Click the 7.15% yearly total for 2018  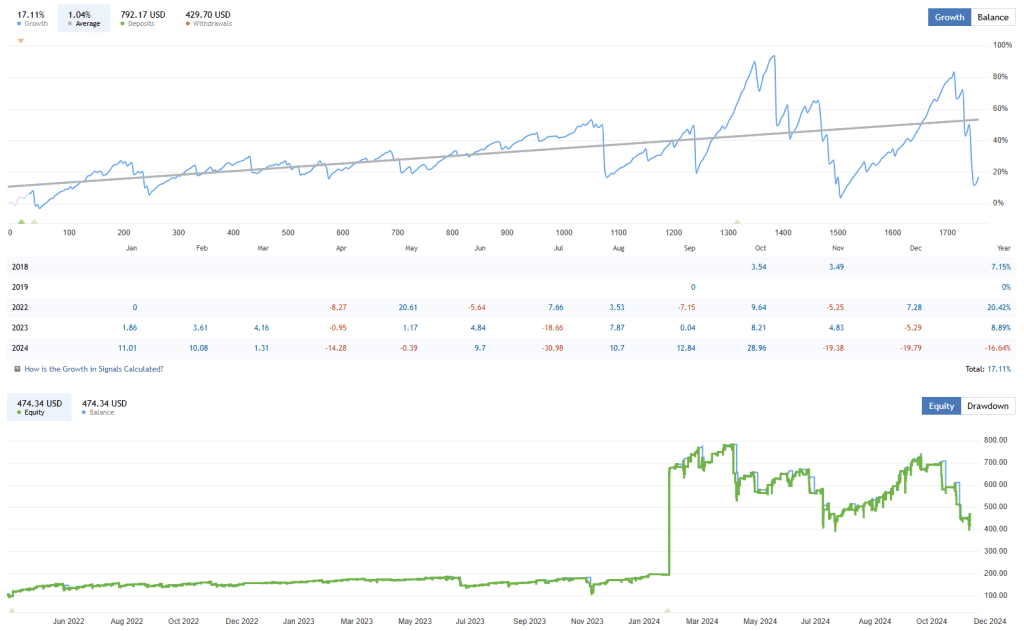(x=1001, y=266)
